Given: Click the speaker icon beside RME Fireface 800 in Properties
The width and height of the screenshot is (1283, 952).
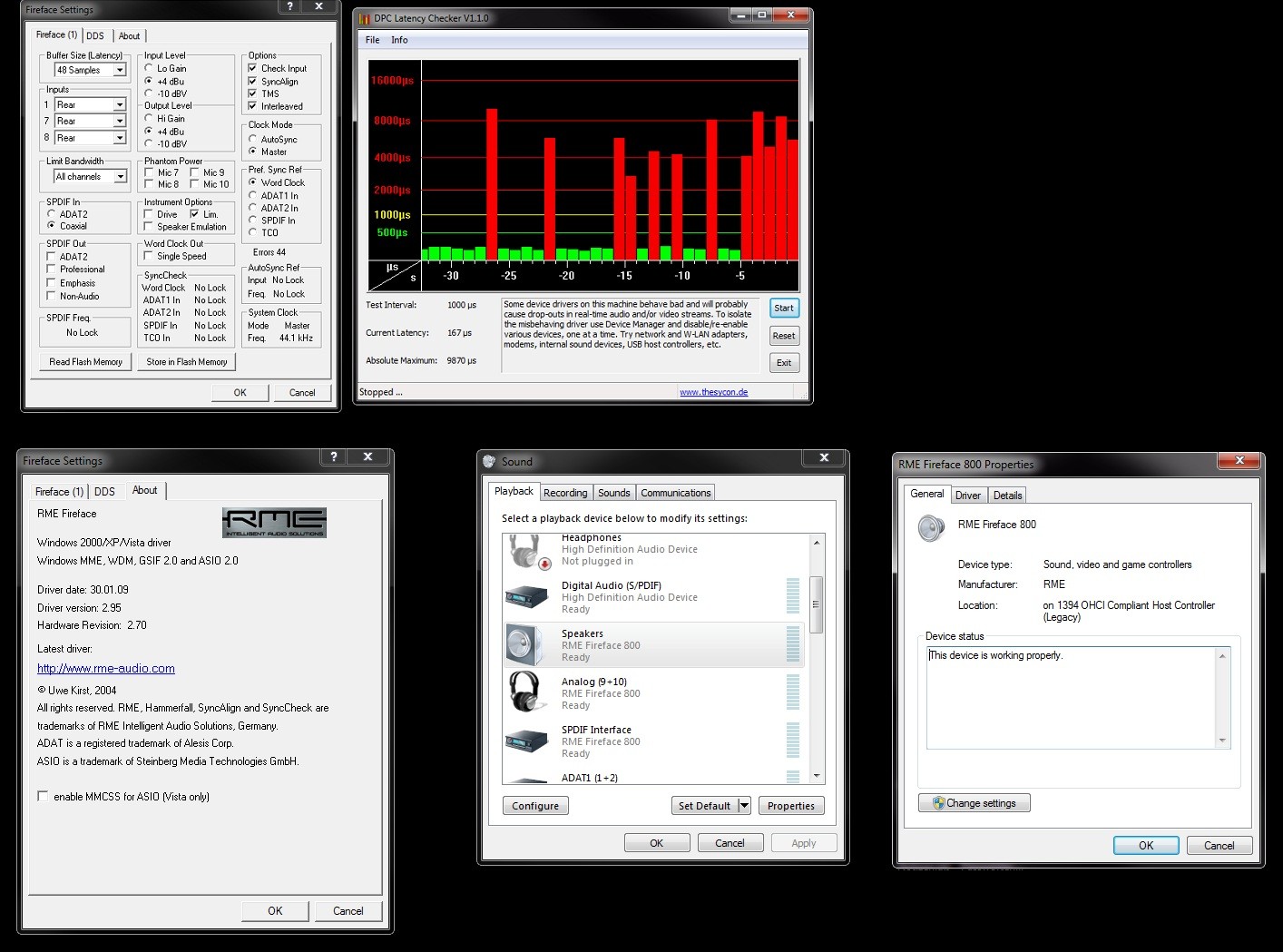Looking at the screenshot, I should click(x=932, y=527).
